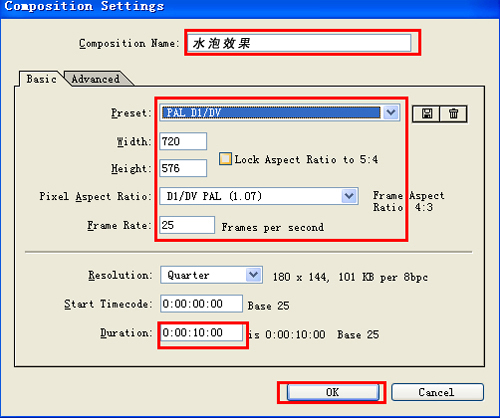Expand the Pixel Aspect Ratio dropdown
The image size is (500, 418).
pyautogui.click(x=259, y=196)
